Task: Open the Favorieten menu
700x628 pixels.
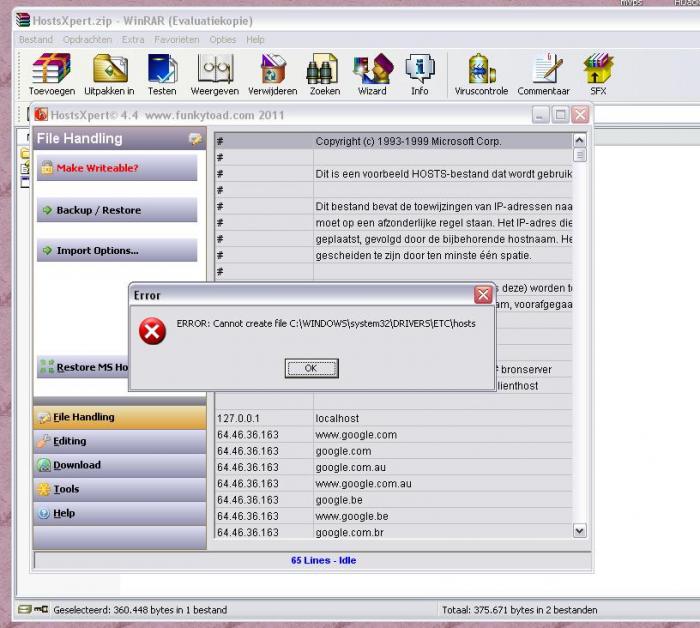Action: pyautogui.click(x=177, y=40)
